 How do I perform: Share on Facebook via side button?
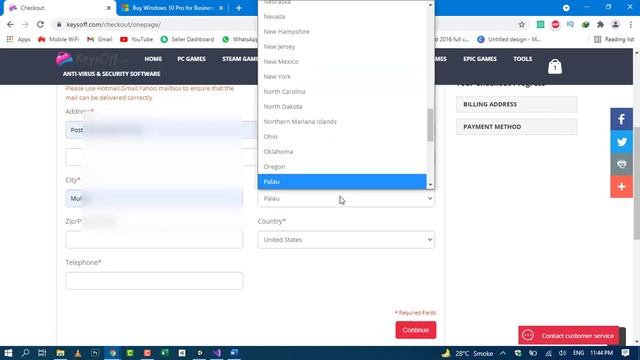click(621, 119)
